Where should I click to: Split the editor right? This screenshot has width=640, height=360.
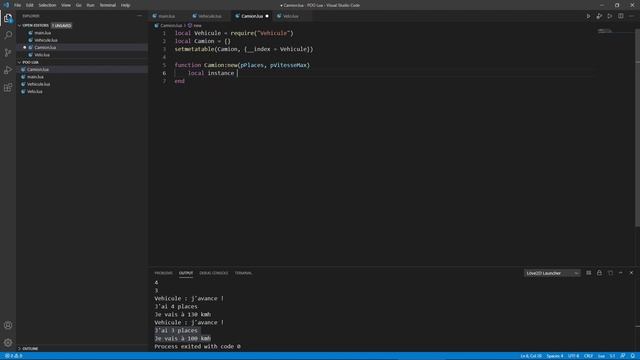[620, 16]
